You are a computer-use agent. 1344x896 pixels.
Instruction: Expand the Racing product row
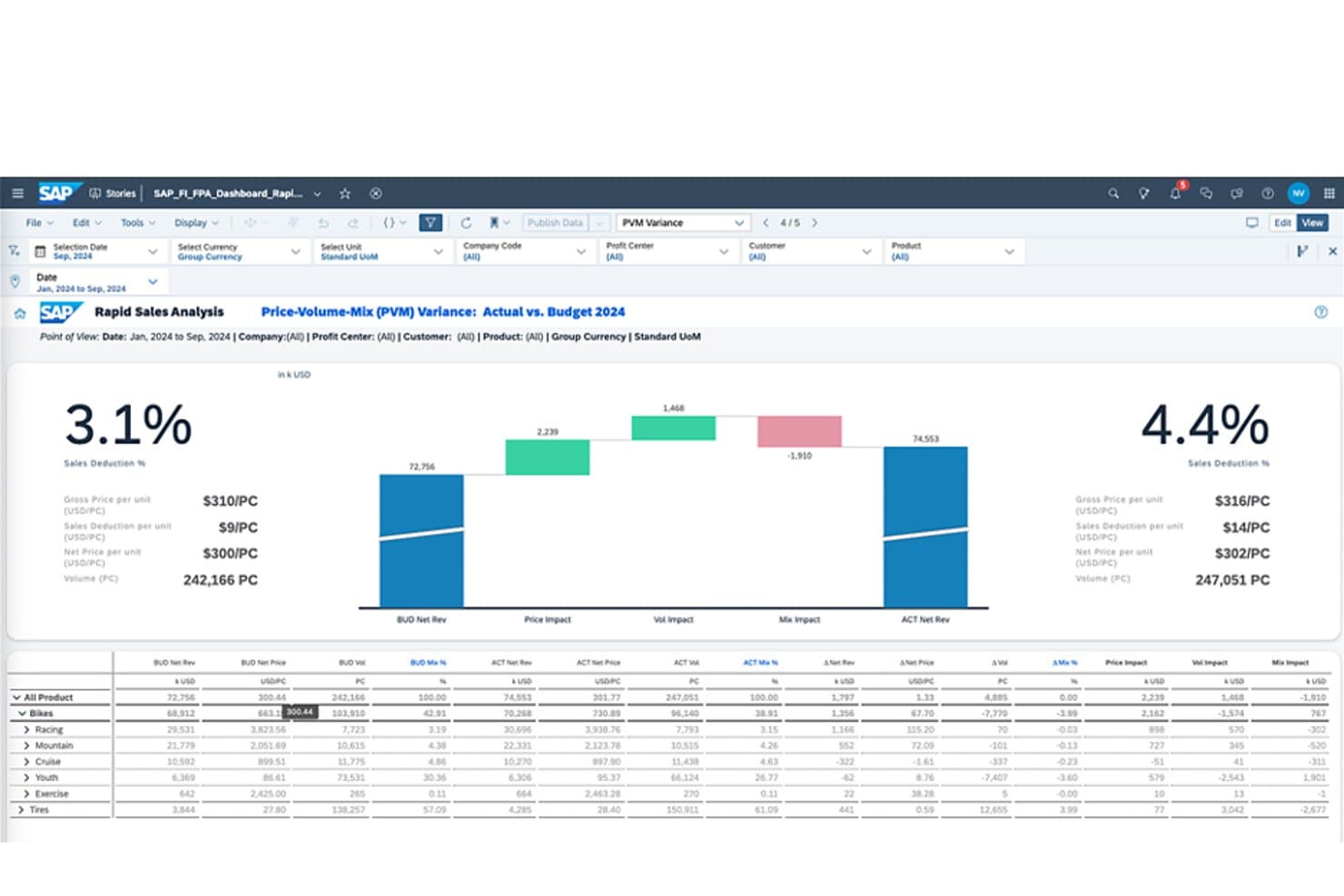tap(26, 730)
